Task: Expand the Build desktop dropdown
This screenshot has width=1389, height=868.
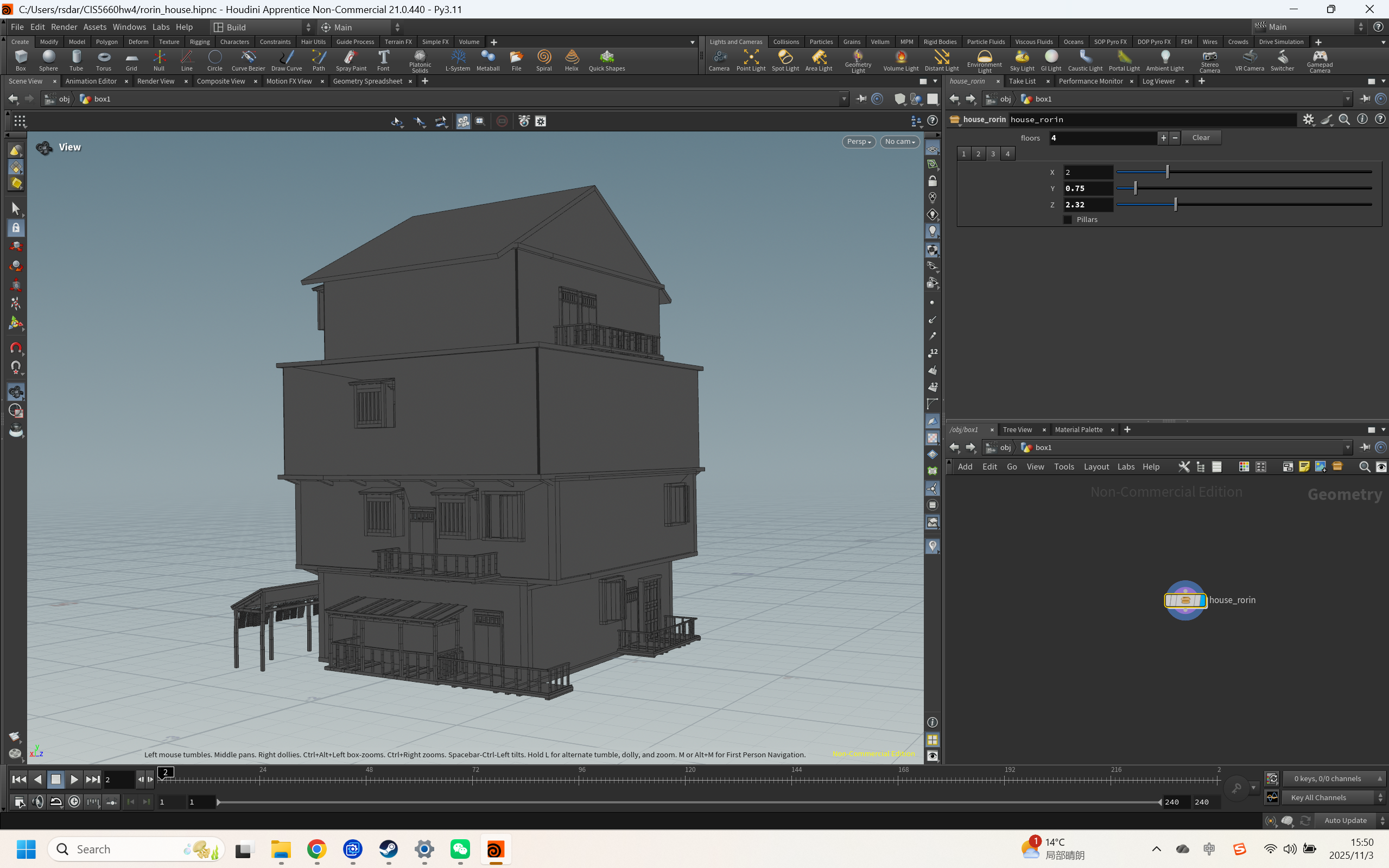Action: [x=262, y=27]
